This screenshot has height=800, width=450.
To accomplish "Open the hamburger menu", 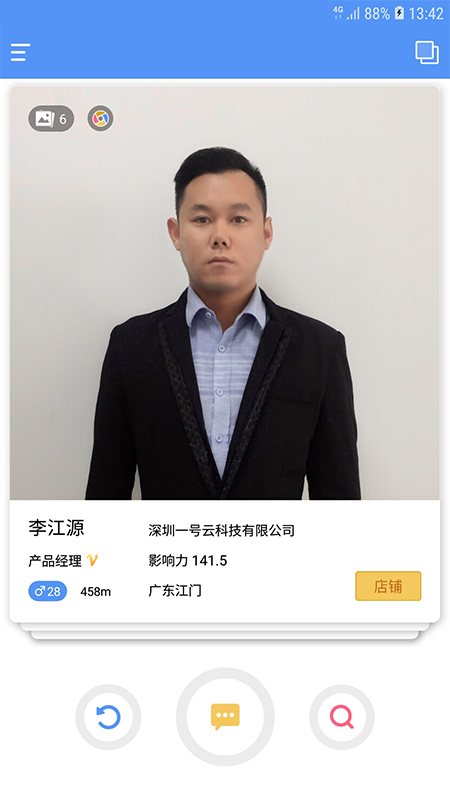I will 20,53.
